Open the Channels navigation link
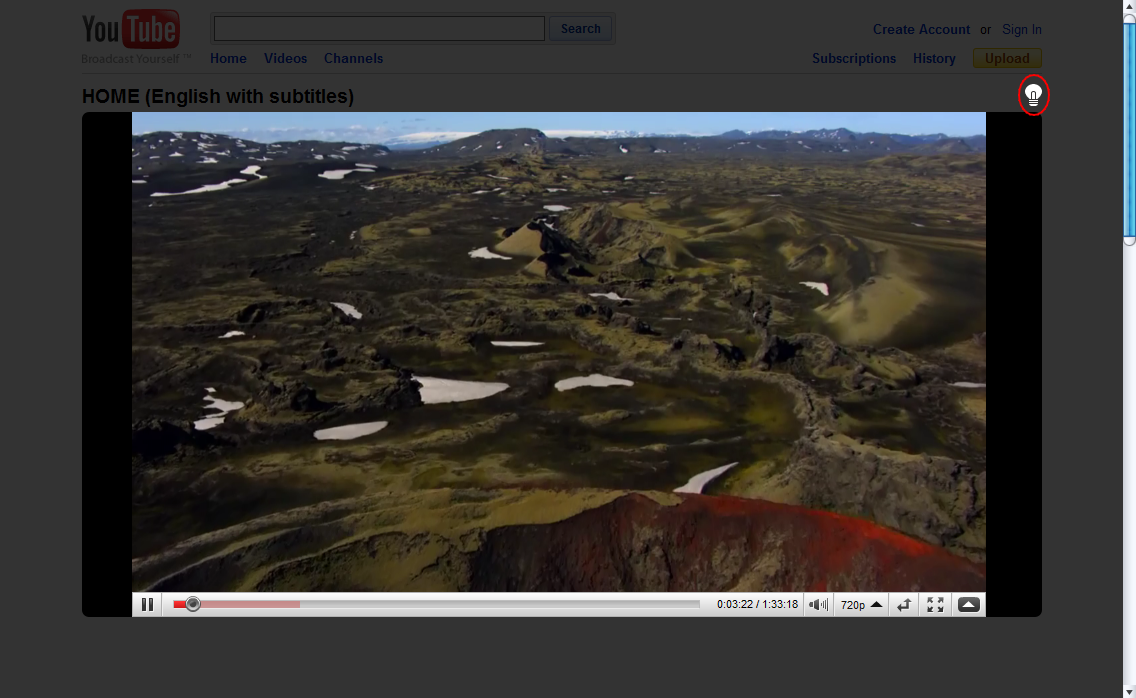 (354, 59)
